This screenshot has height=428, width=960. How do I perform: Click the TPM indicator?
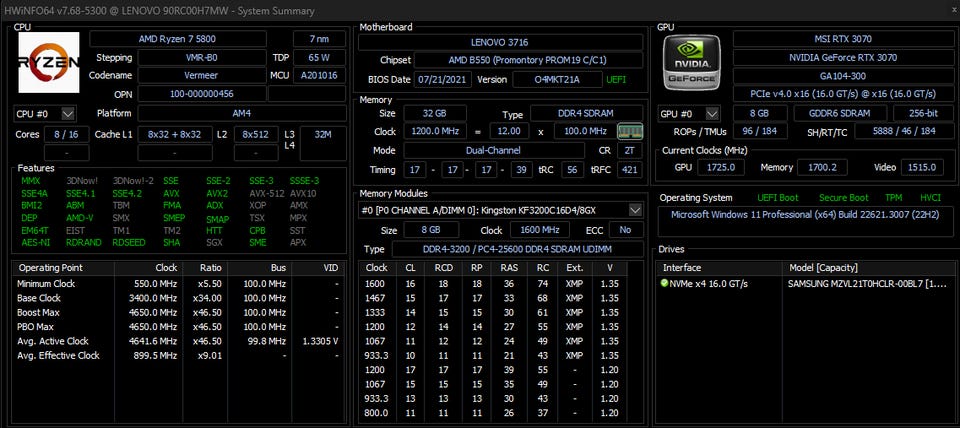[894, 198]
